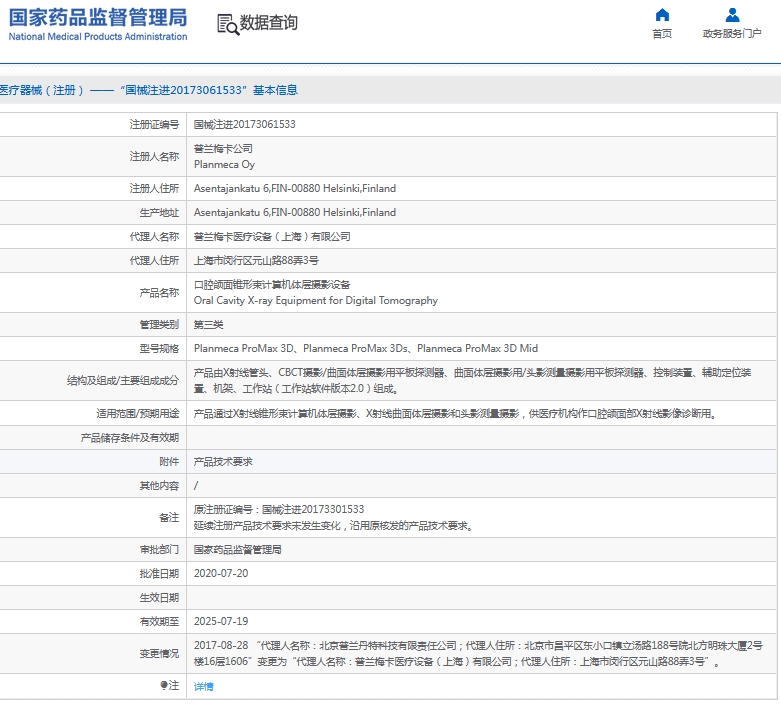Click the 第三类 management category value
This screenshot has width=781, height=706.
click(208, 325)
